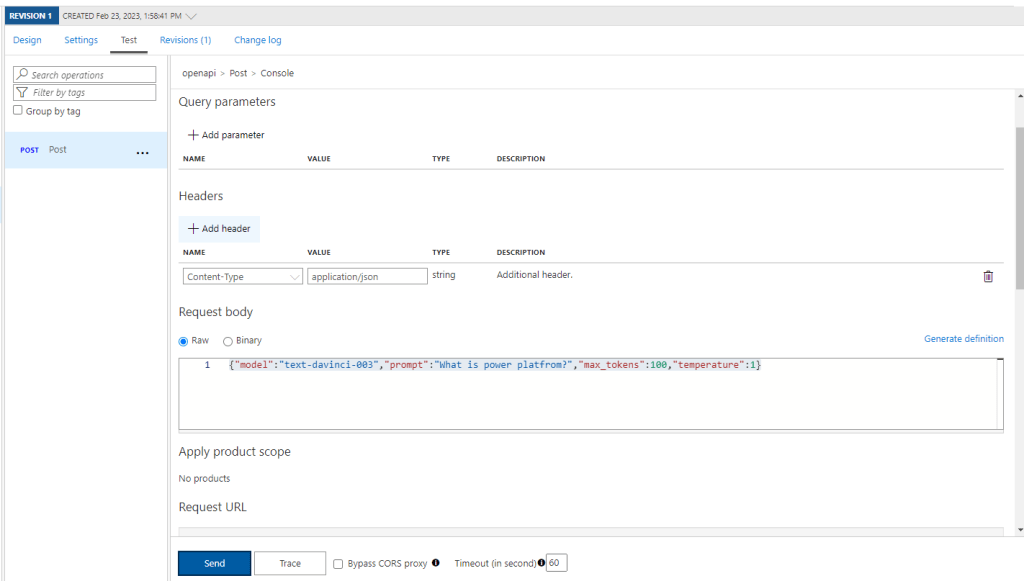Click the search operations magnifier icon
The width and height of the screenshot is (1024, 581).
coord(22,75)
